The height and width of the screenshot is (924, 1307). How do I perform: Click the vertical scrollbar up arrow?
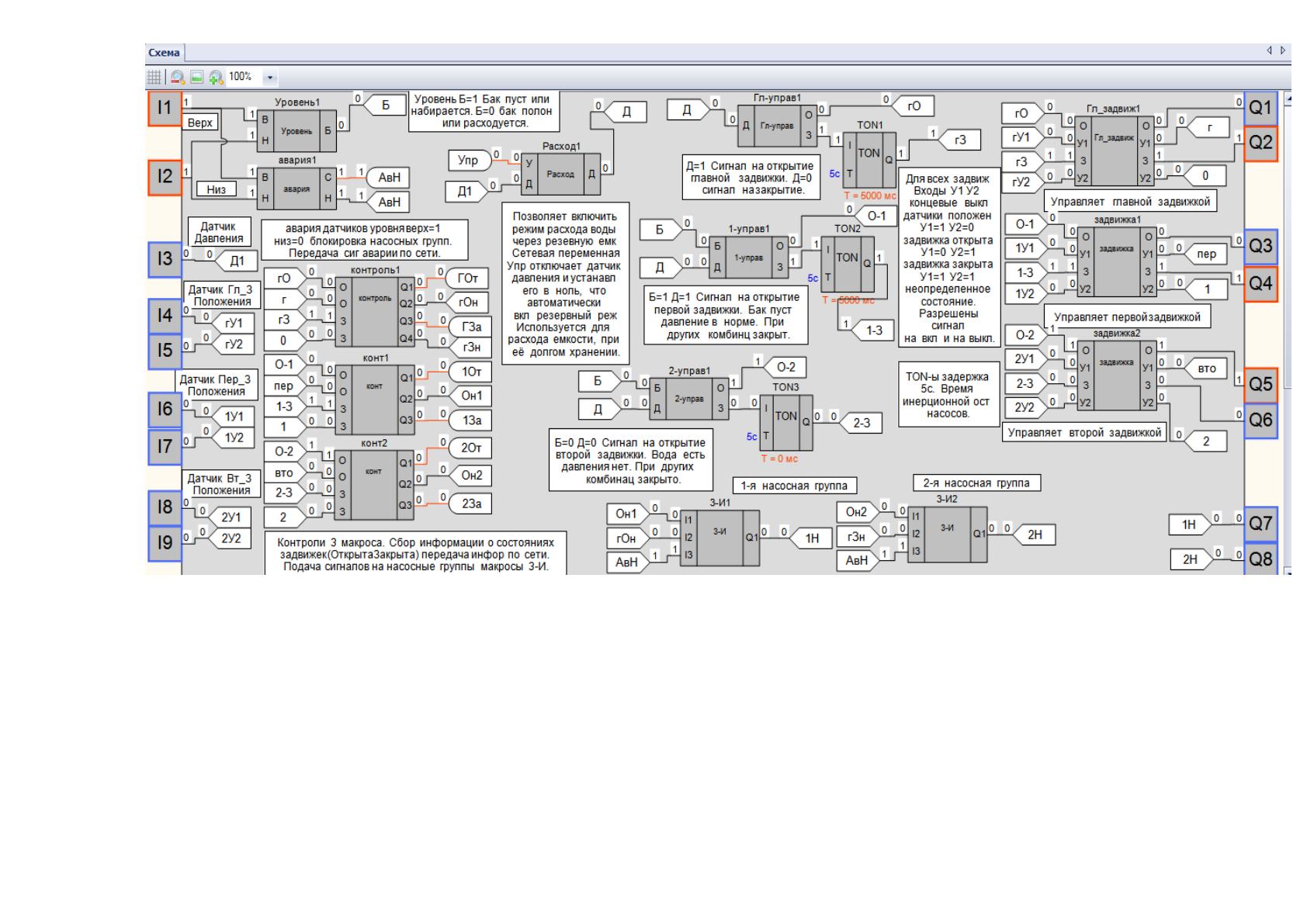coord(1287,99)
